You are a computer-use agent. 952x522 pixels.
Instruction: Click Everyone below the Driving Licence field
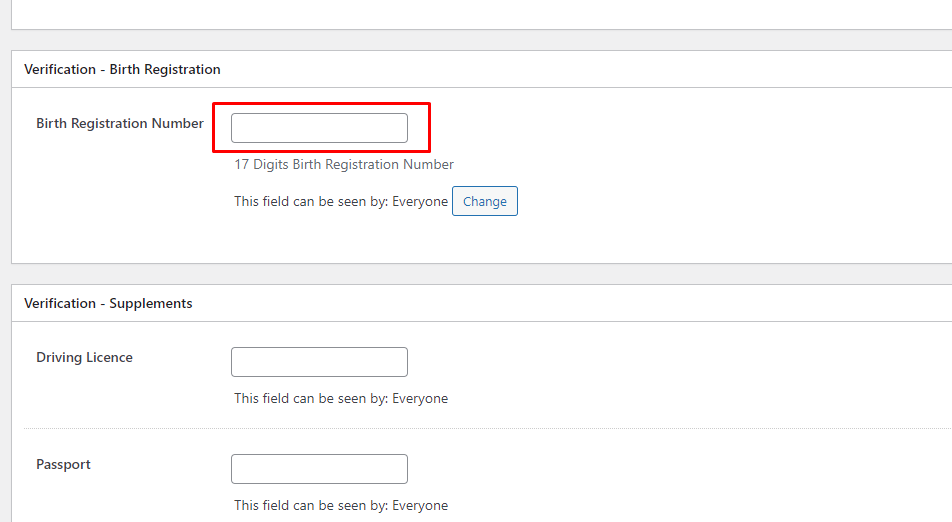[x=420, y=399]
